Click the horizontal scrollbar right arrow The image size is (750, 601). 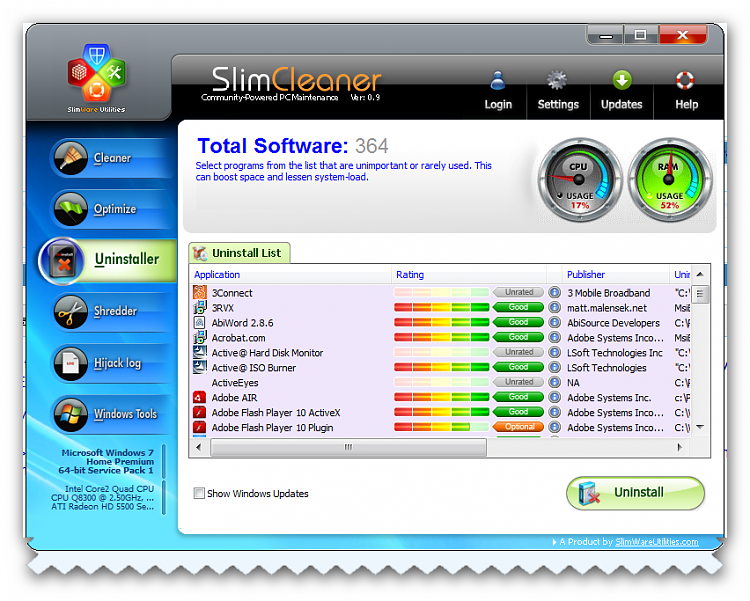tap(679, 447)
